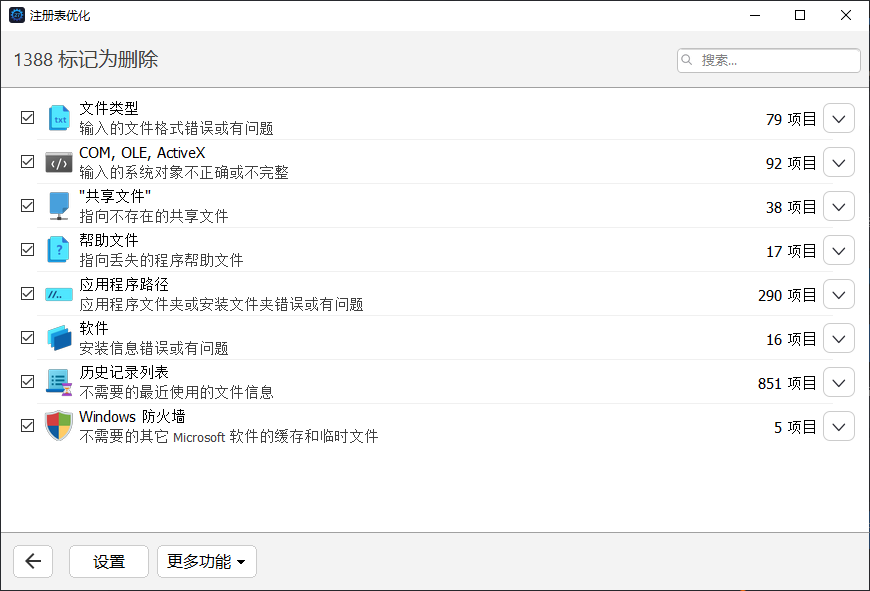This screenshot has height=591, width=870.
Task: Click the 软件 software stacked folders icon
Action: point(58,337)
